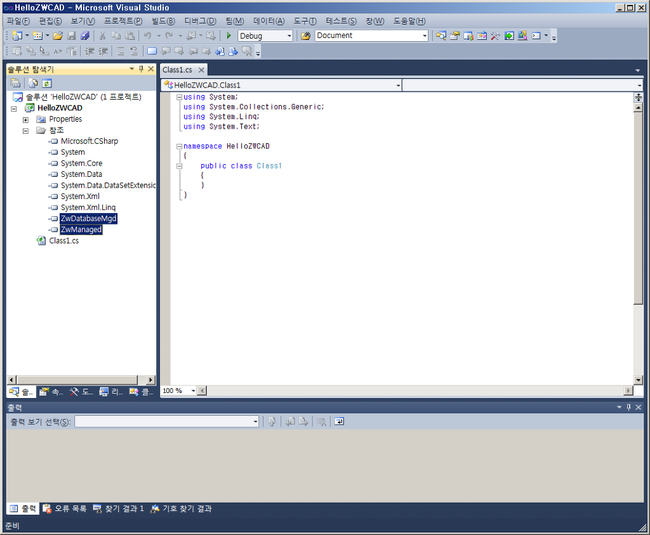Click the Decrease Indent toolbar icon
The height and width of the screenshot is (535, 650).
[90, 51]
